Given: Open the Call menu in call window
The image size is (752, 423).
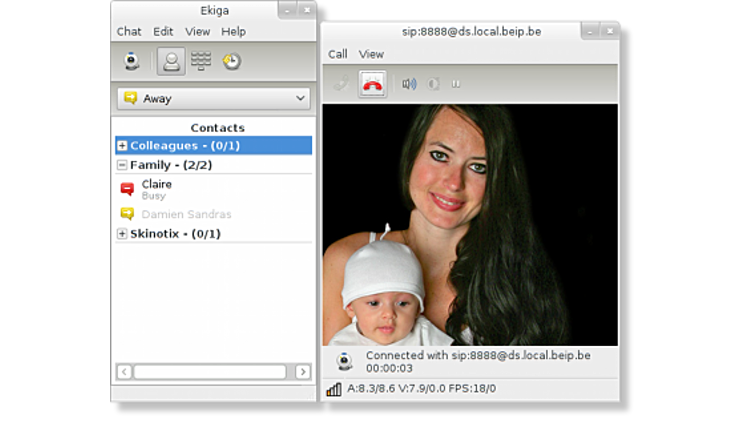Looking at the screenshot, I should click(x=338, y=54).
